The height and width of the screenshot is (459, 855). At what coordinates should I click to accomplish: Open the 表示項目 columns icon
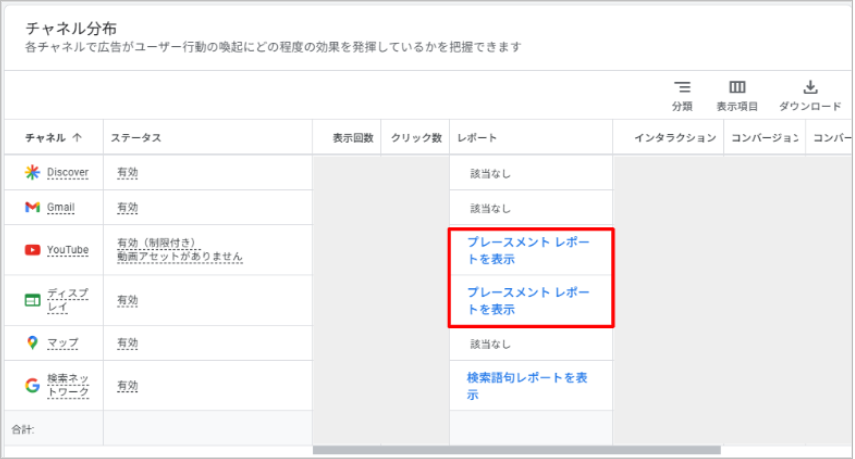(737, 88)
